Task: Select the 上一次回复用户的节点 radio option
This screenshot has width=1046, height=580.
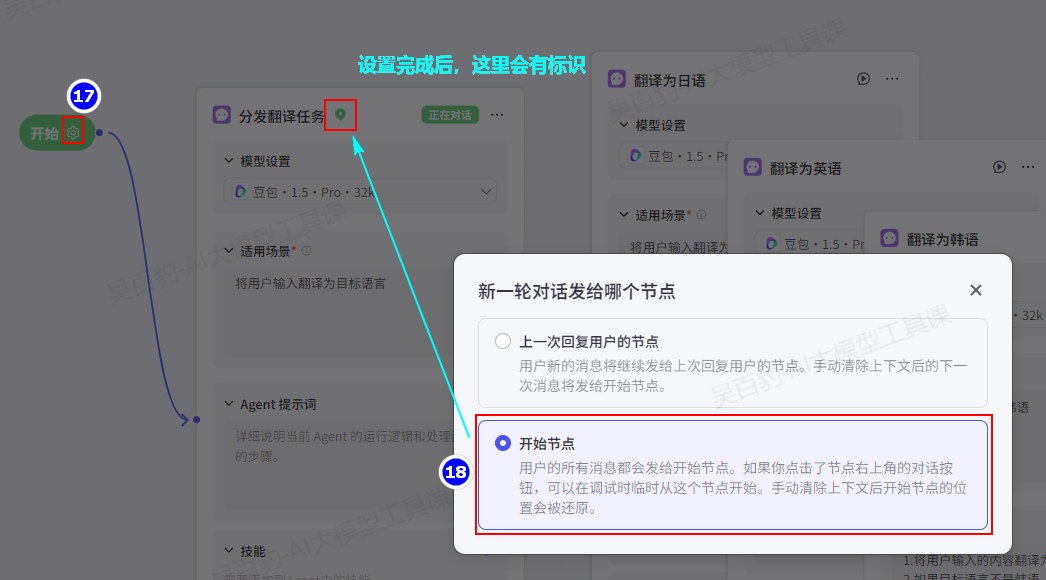Action: point(503,342)
